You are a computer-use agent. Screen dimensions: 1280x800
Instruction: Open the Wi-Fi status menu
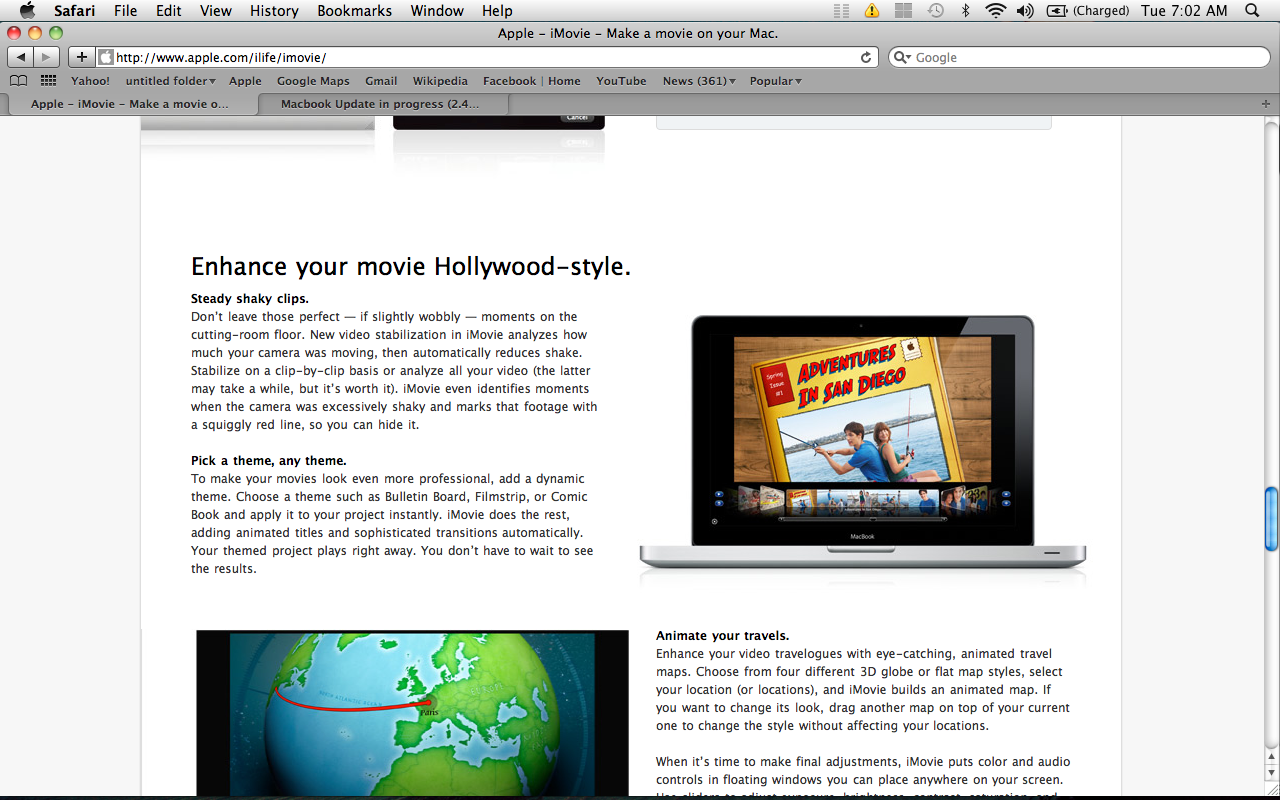point(995,11)
